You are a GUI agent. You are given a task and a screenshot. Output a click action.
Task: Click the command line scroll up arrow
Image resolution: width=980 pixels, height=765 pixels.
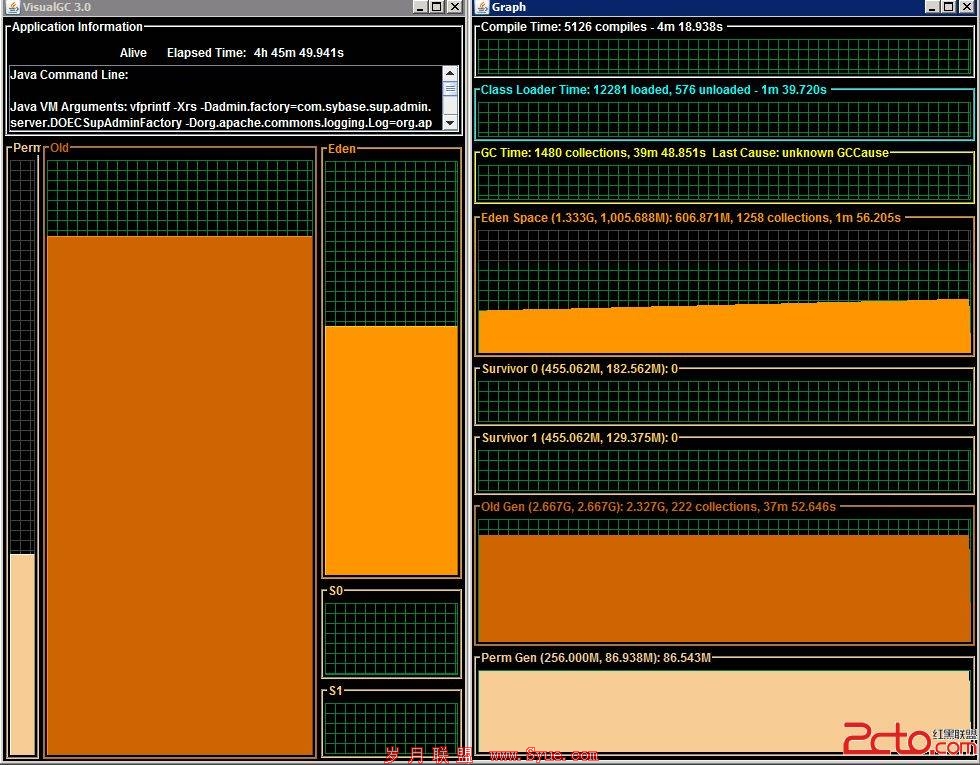tap(450, 73)
